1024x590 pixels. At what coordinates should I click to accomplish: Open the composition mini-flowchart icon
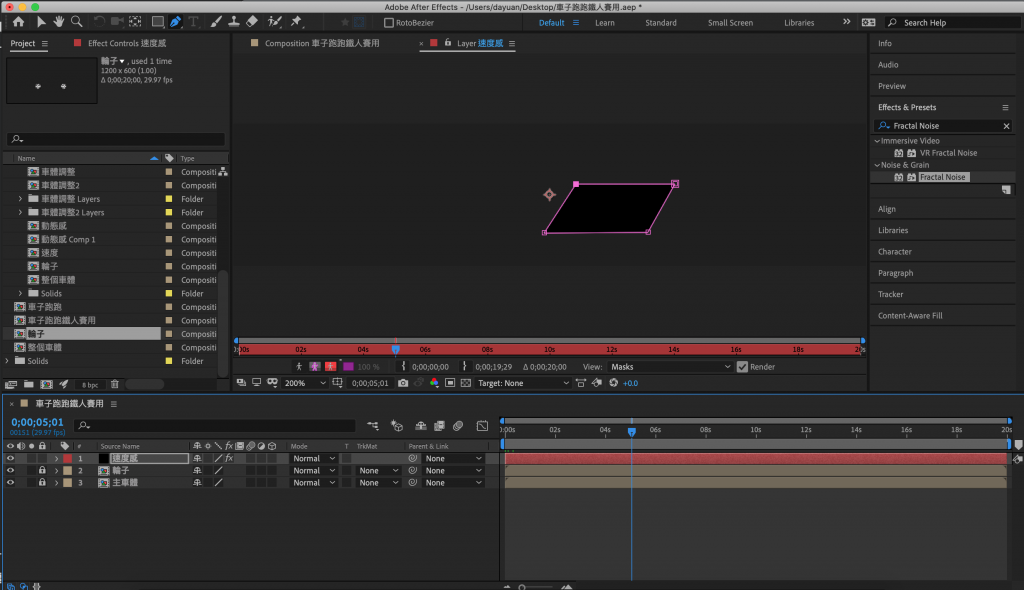click(x=373, y=426)
